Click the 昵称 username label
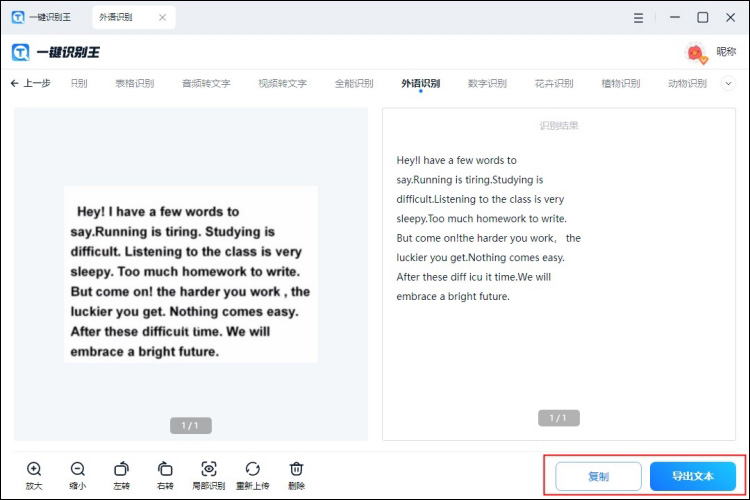Viewport: 750px width, 500px height. pyautogui.click(x=726, y=51)
